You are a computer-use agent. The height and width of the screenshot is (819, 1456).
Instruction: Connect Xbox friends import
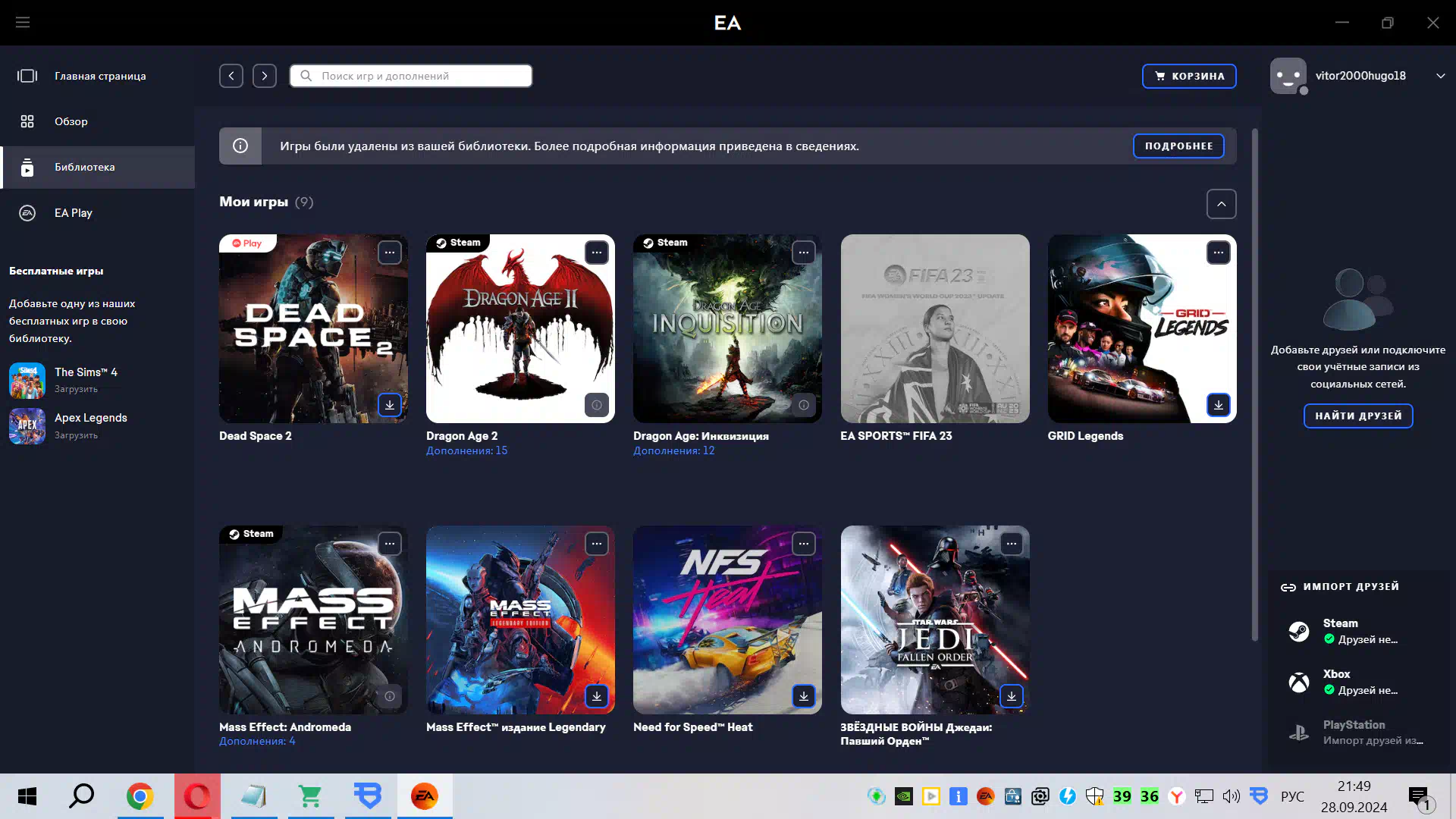[1357, 682]
